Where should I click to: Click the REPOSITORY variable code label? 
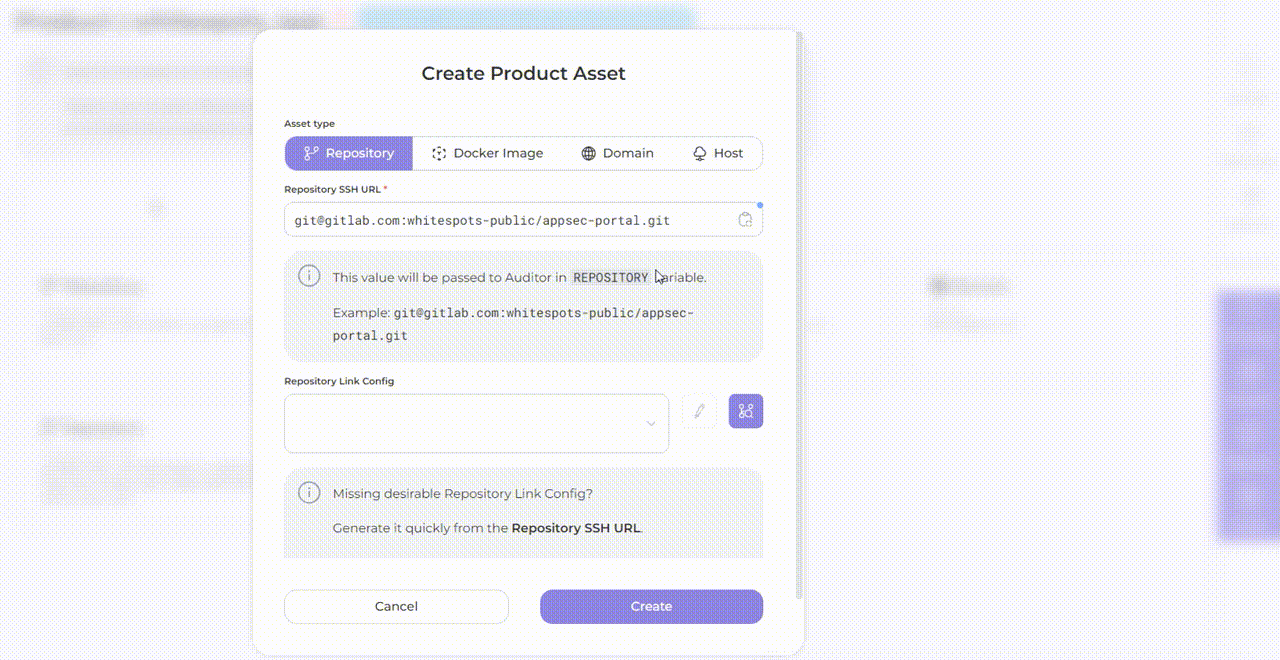(610, 278)
